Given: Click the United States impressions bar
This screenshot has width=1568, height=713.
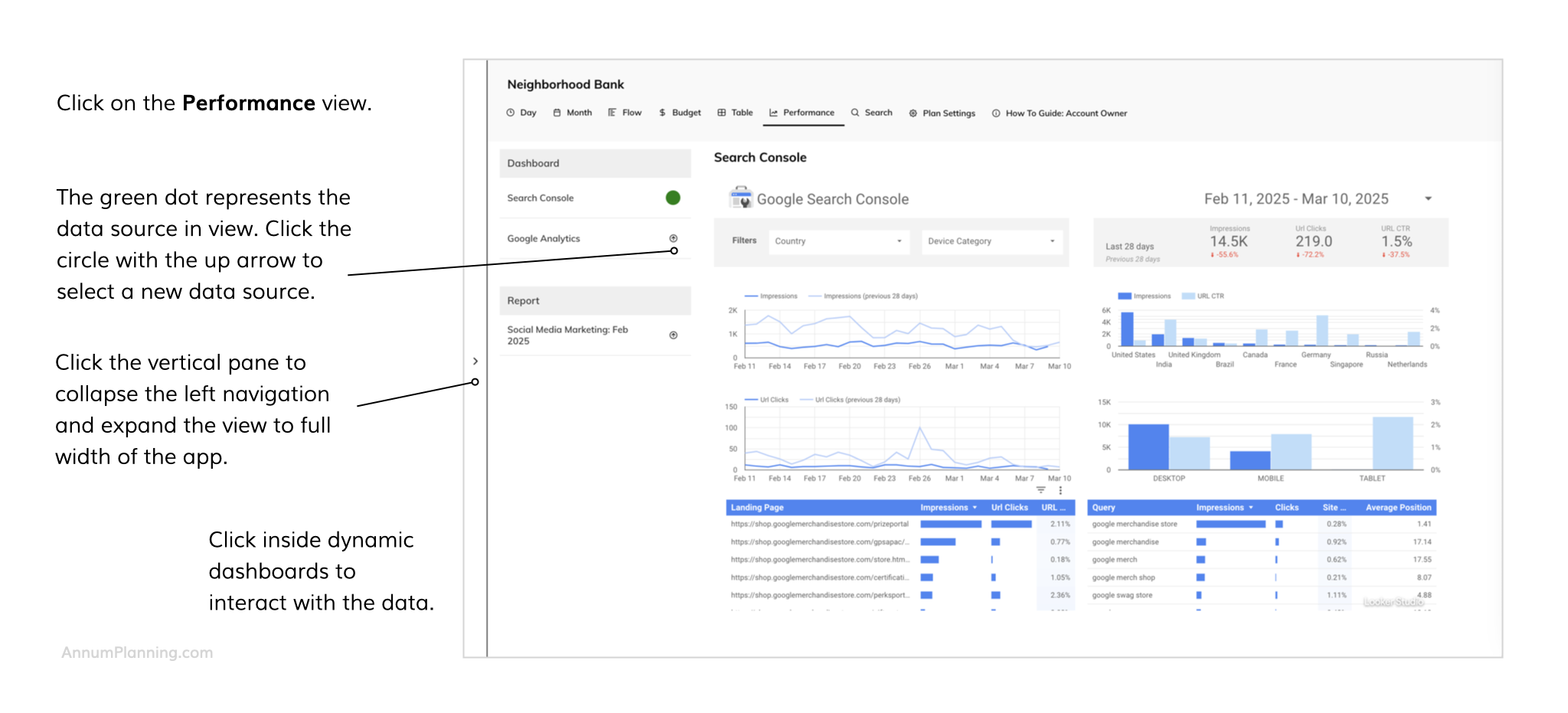Looking at the screenshot, I should coord(1127,329).
